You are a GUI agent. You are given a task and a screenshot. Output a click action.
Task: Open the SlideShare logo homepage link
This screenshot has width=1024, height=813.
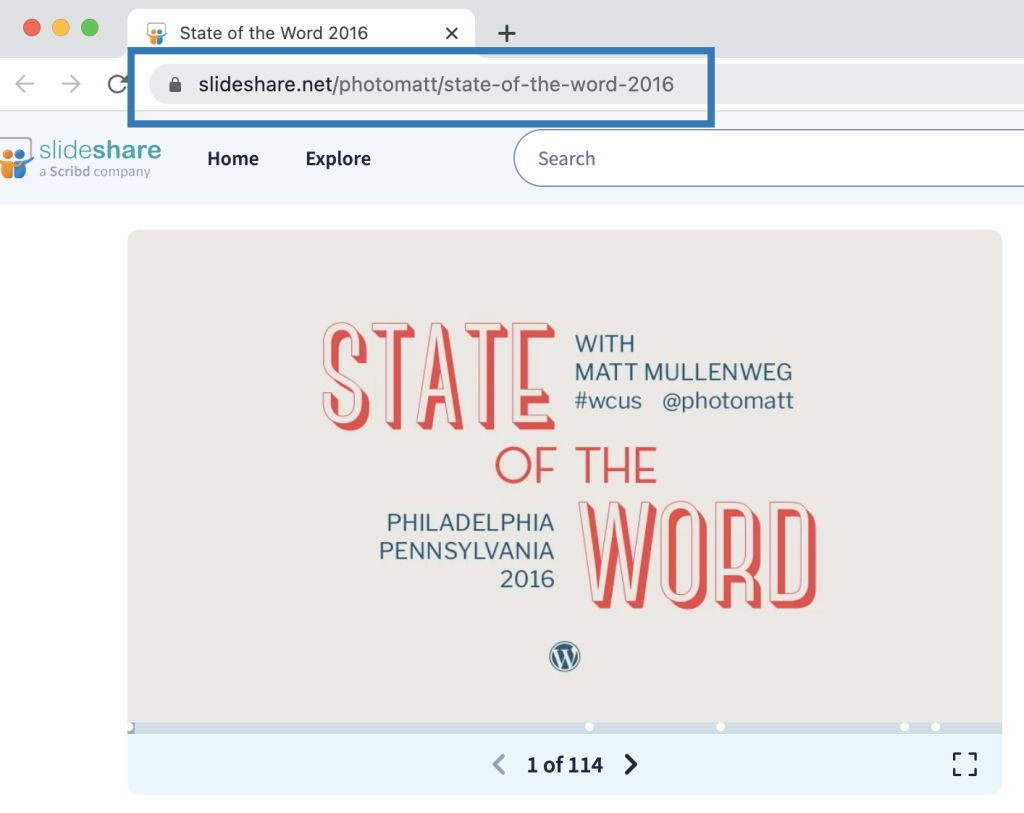click(x=80, y=158)
